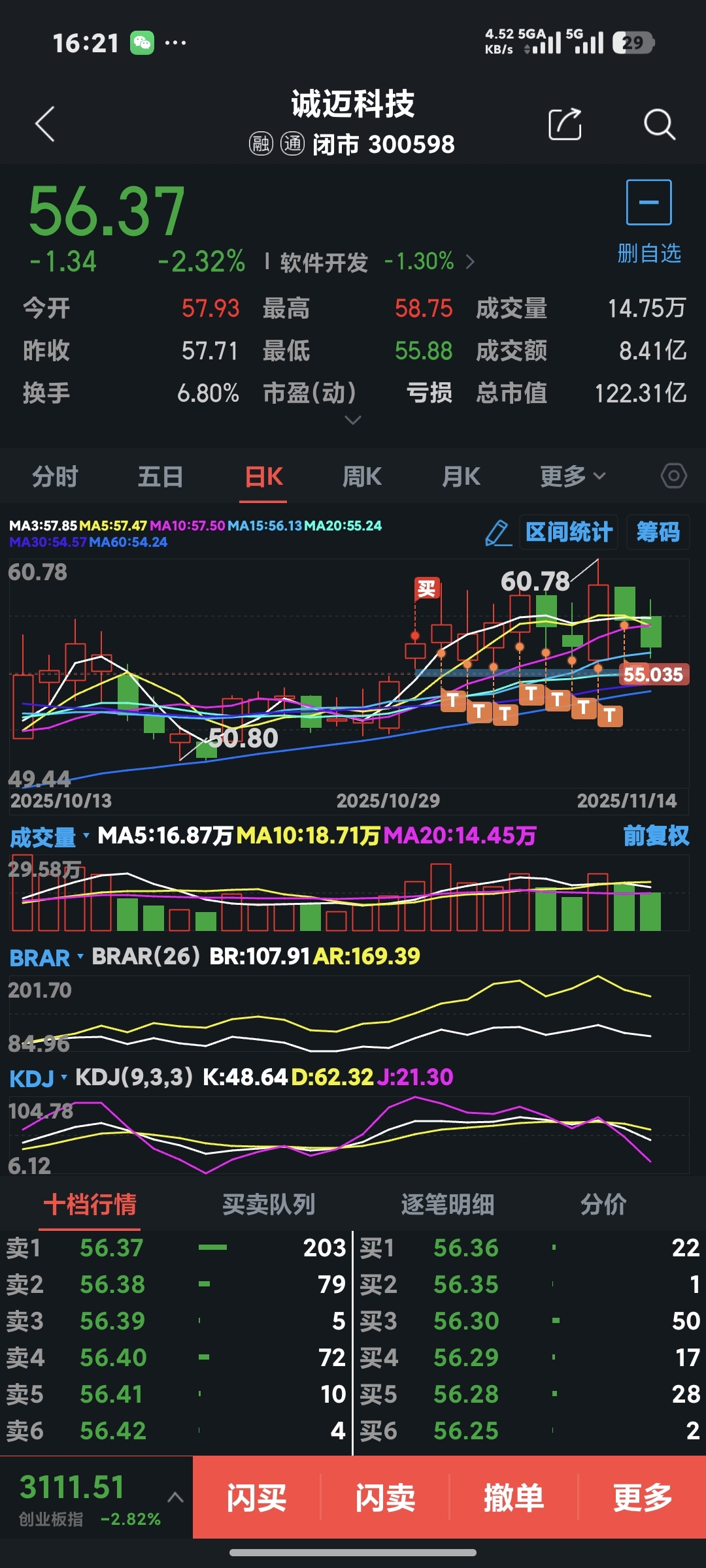Tap the 融 margin trading badge

tap(261, 143)
